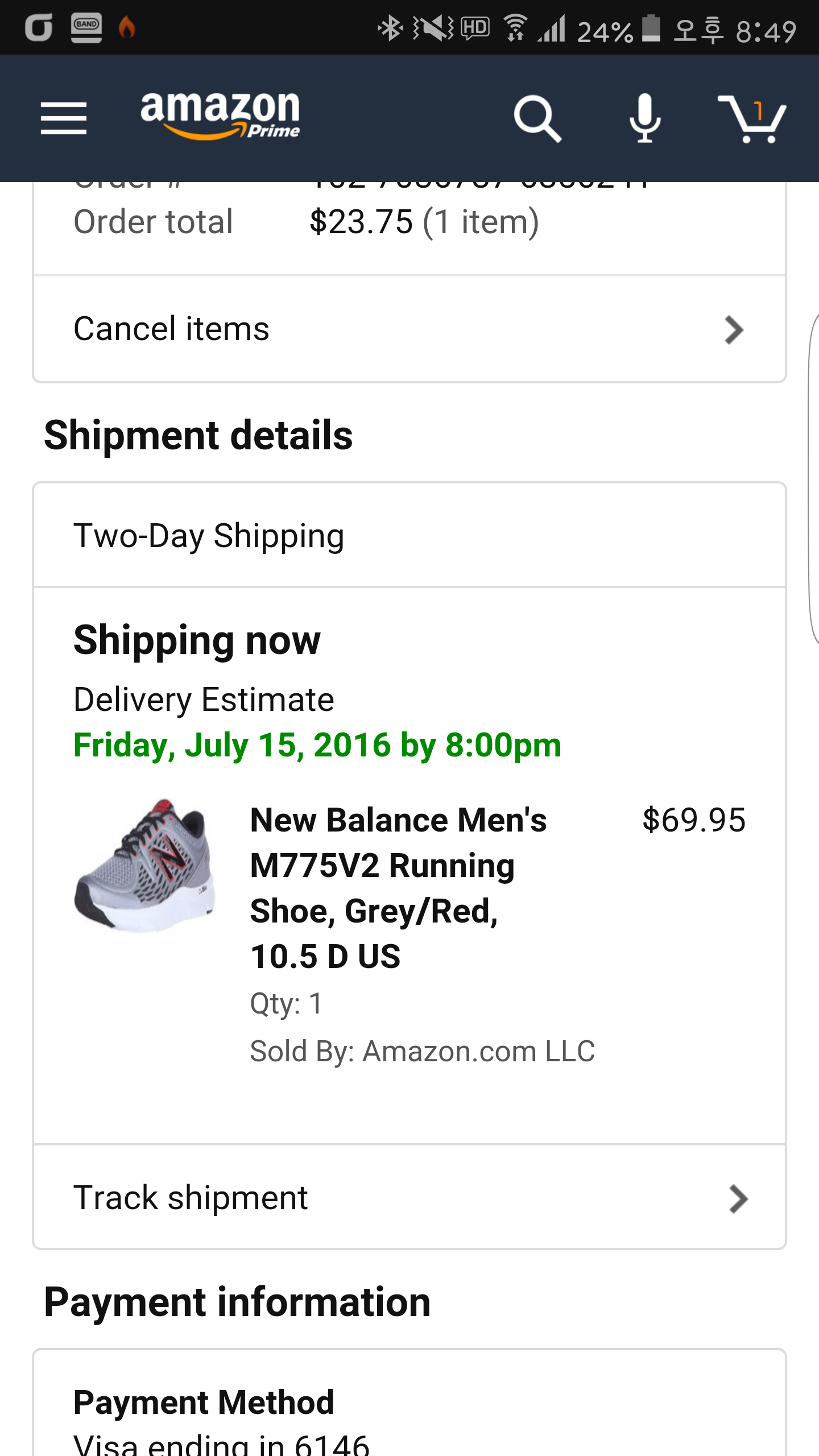Open the search magnifier icon
819x1456 pixels.
537,118
